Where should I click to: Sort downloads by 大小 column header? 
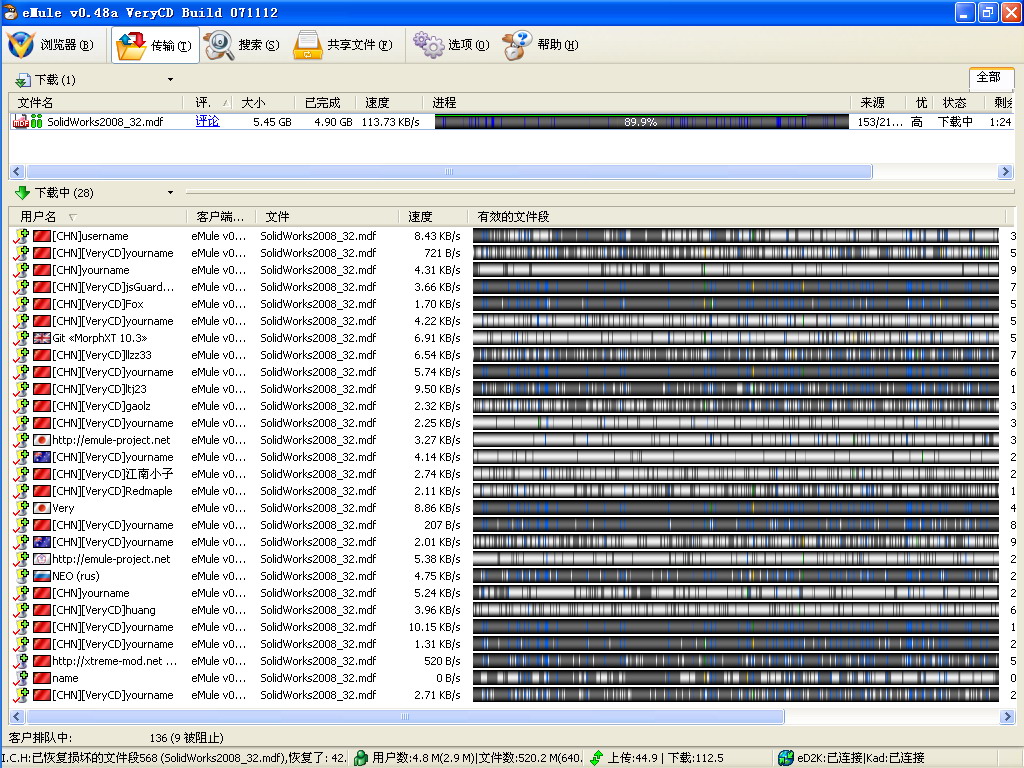click(x=264, y=103)
